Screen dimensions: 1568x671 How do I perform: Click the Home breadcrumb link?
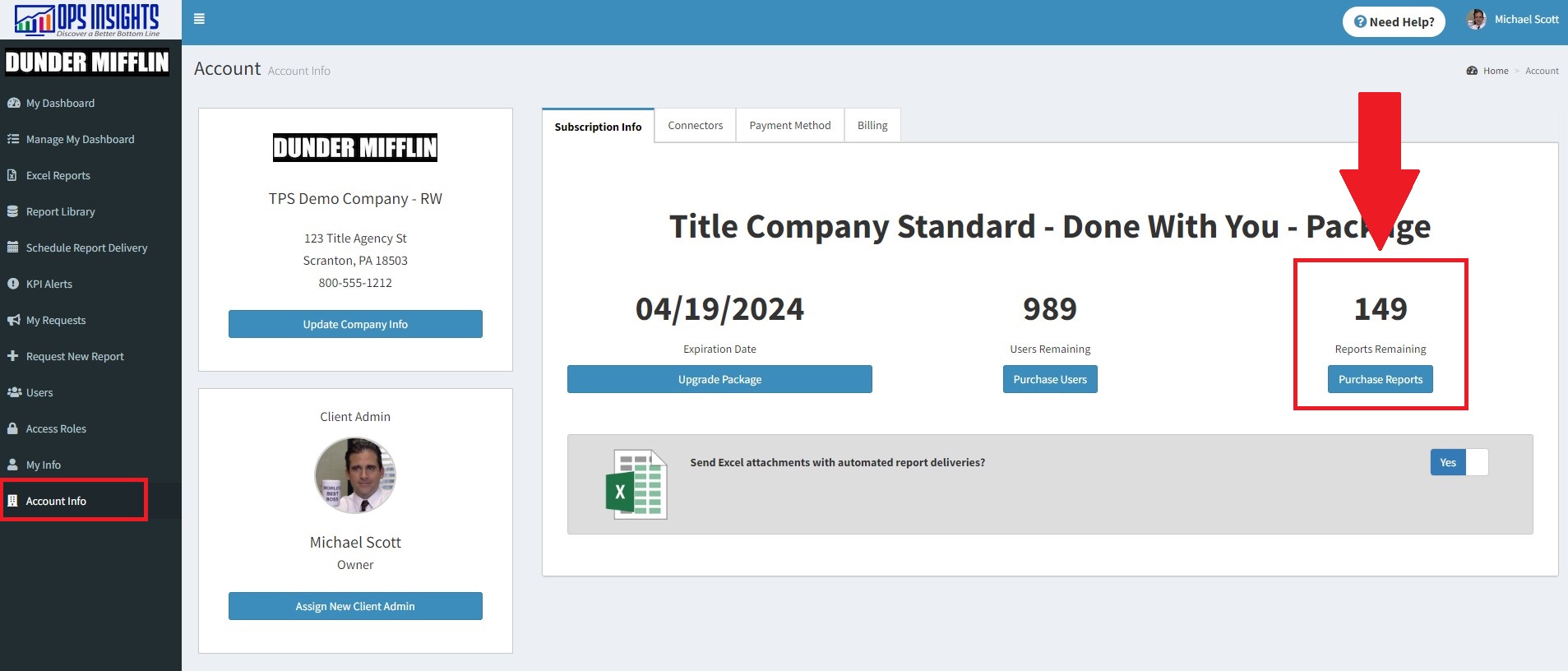1495,71
